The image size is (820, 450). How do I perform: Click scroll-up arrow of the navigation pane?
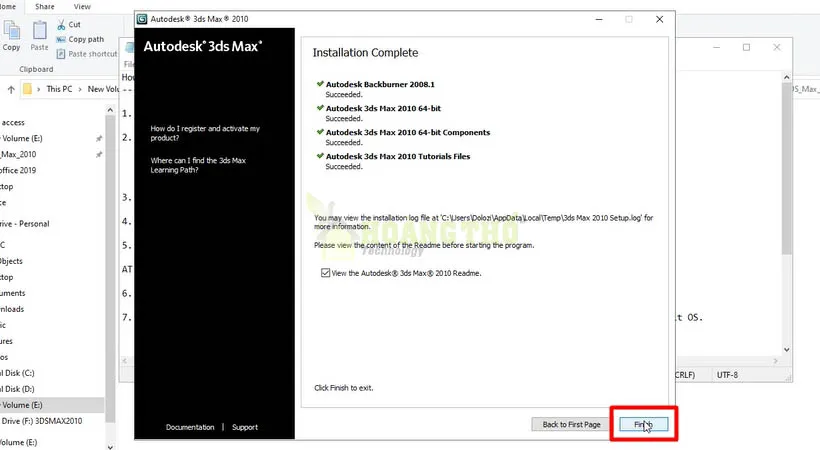point(110,110)
